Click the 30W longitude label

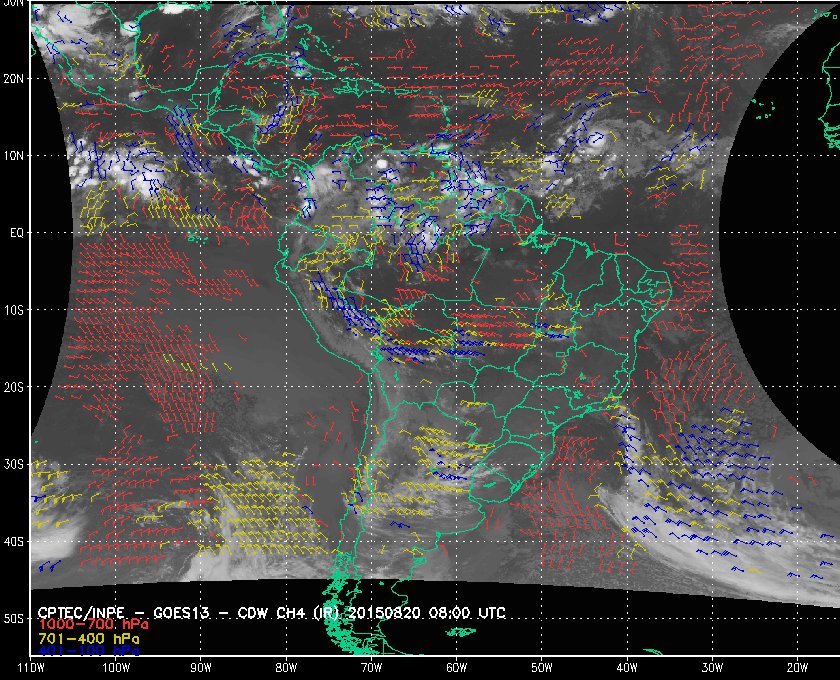pyautogui.click(x=712, y=668)
